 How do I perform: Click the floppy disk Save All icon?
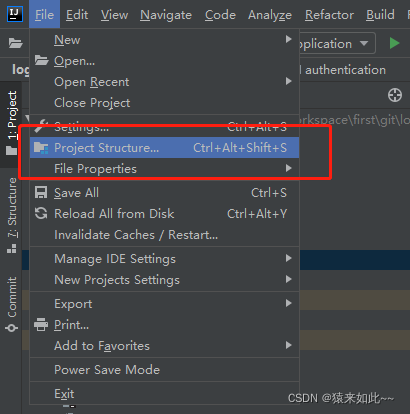[x=41, y=193]
